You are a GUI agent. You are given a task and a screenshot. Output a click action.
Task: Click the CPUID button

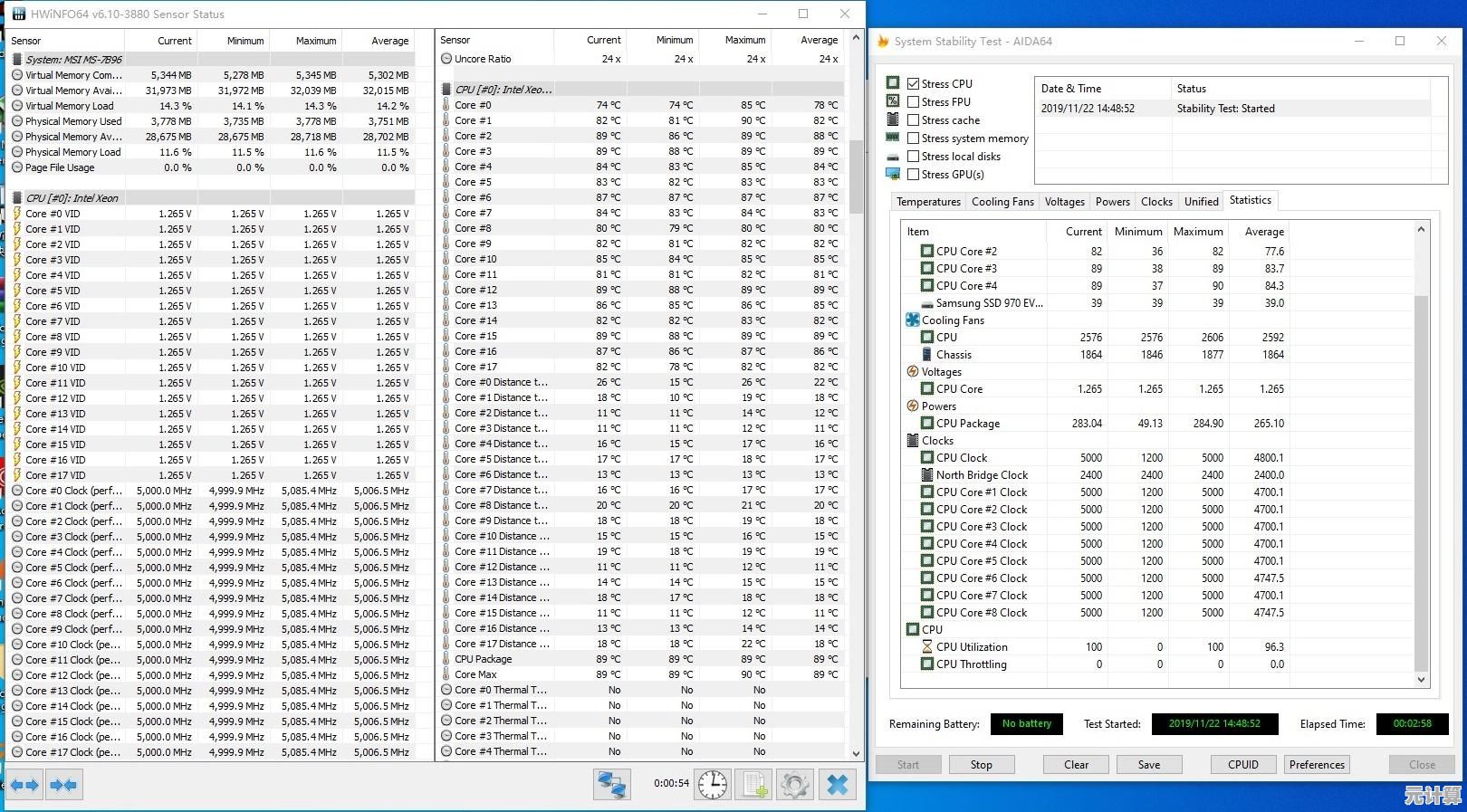[x=1242, y=765]
